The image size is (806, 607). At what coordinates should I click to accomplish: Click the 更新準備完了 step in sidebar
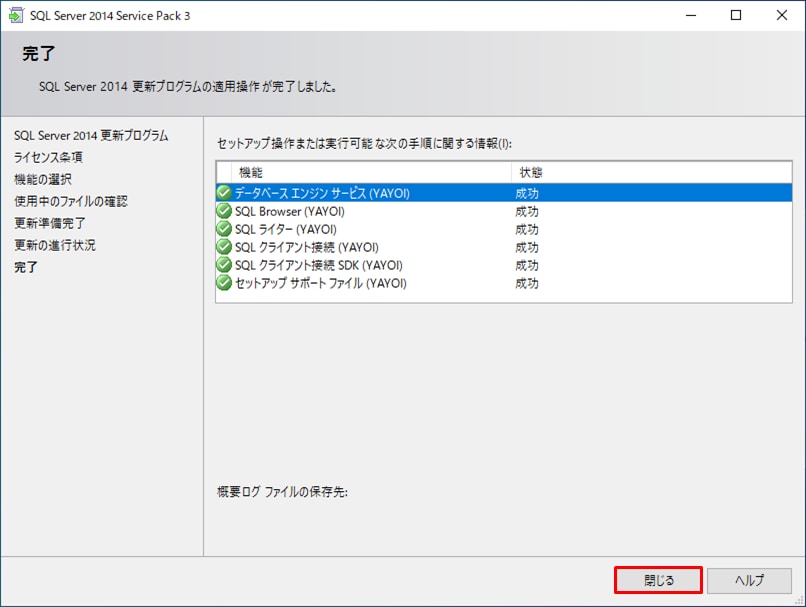[50, 223]
